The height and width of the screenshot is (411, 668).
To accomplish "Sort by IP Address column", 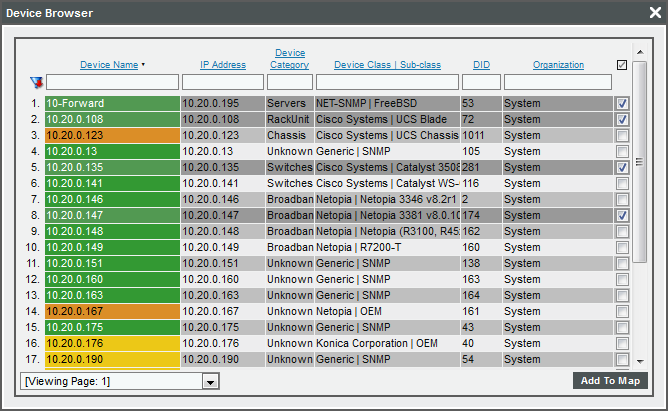I will pos(222,65).
